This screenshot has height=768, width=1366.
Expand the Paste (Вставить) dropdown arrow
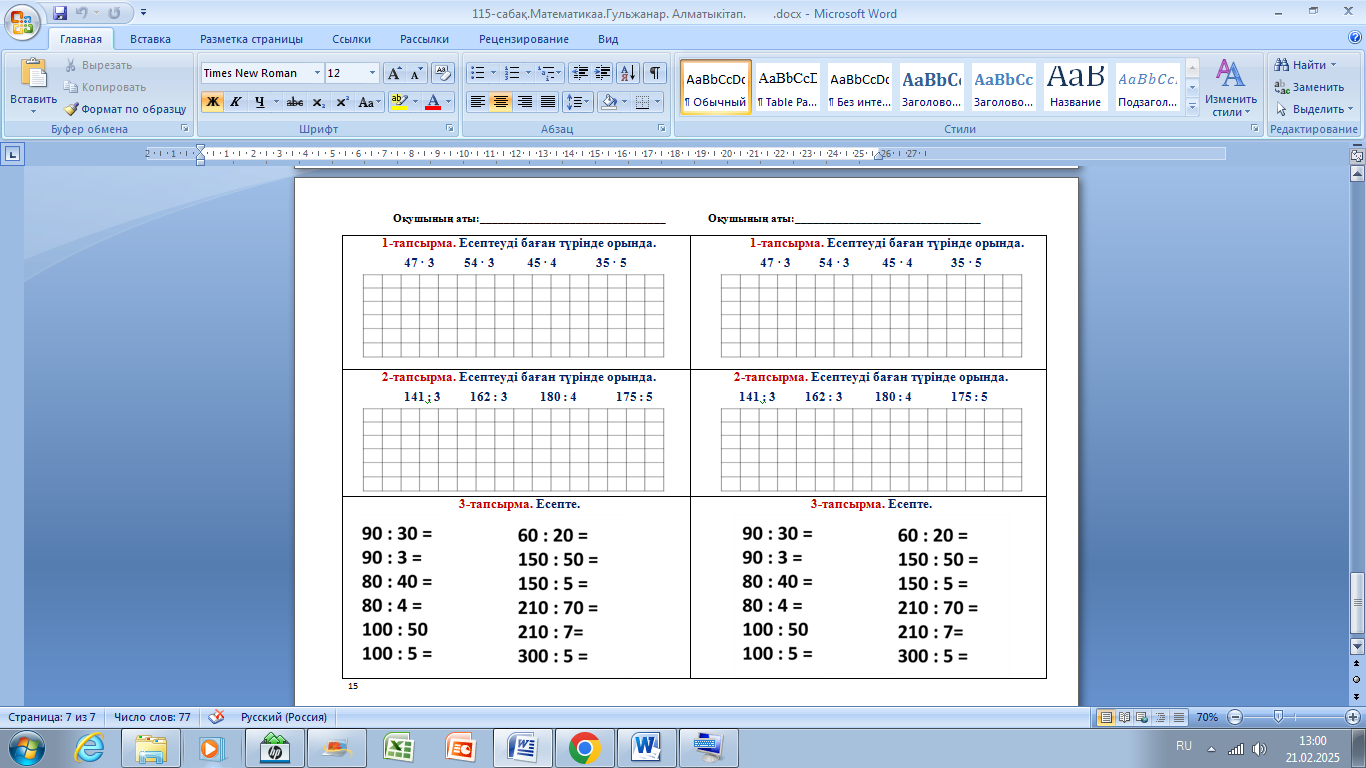33,109
